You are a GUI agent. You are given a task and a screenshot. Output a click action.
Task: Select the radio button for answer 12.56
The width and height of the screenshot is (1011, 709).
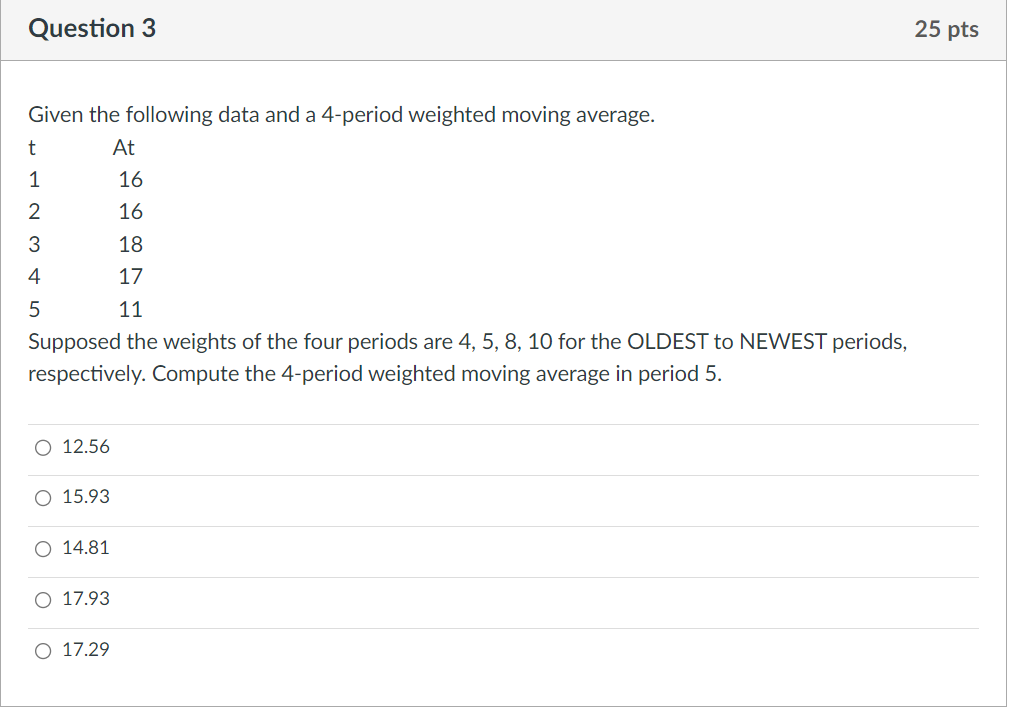[43, 448]
